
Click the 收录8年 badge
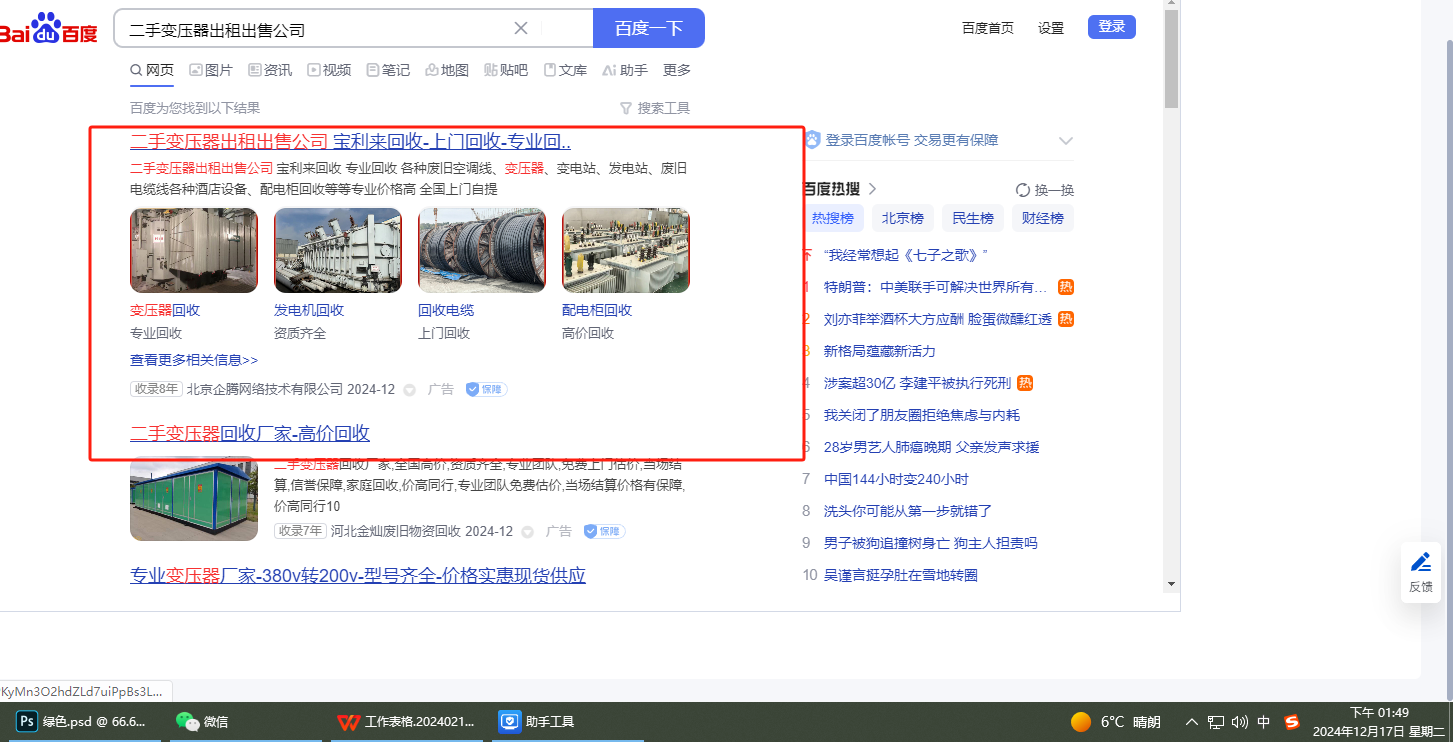click(x=156, y=389)
